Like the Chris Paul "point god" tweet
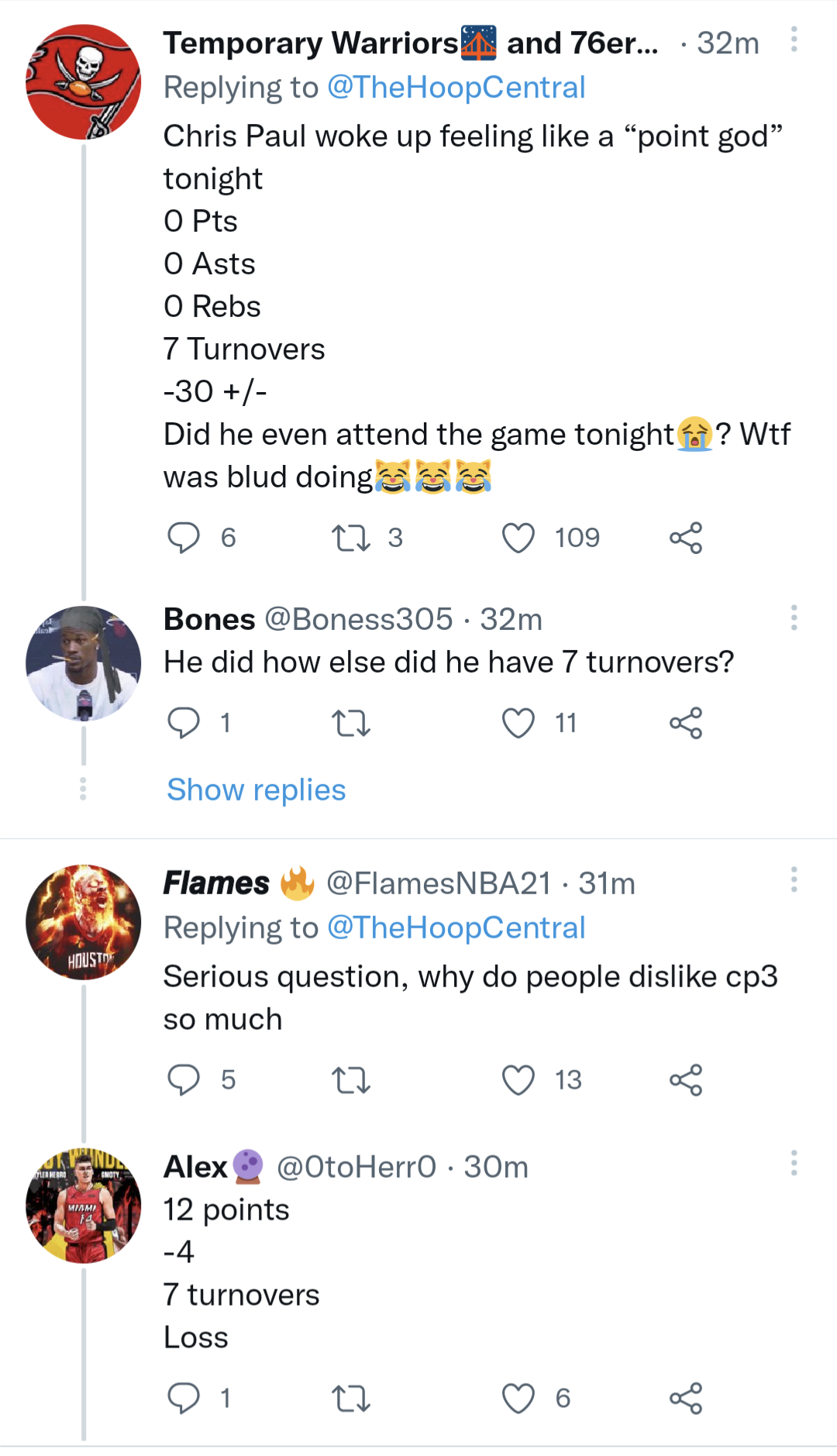Screen dimensions: 837x1456 pyautogui.click(x=518, y=538)
